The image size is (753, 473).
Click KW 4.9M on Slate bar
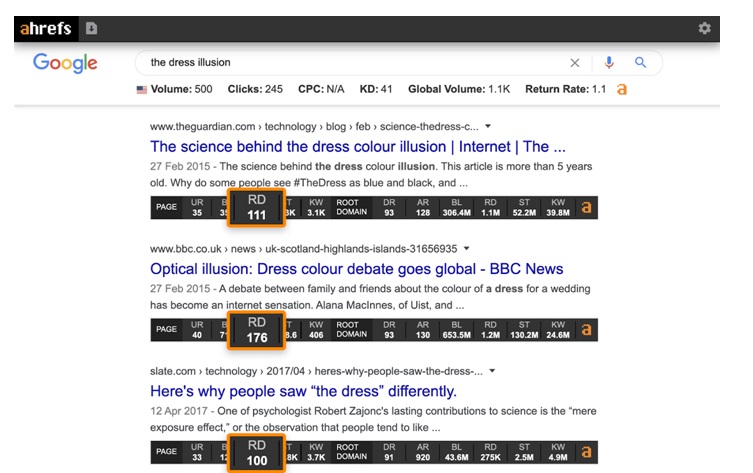(x=558, y=452)
